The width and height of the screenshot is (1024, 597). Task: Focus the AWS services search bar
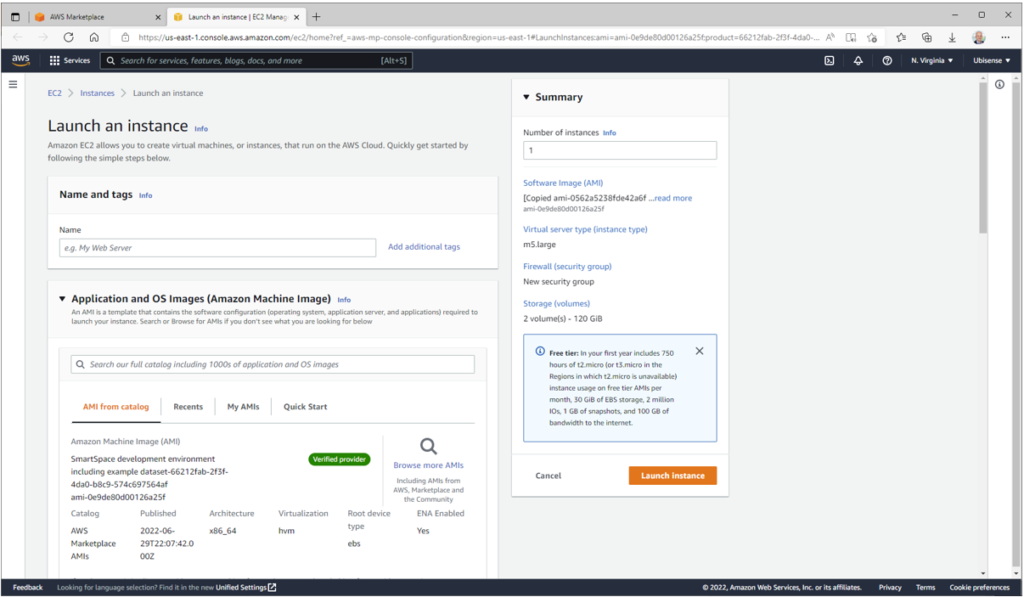[256, 61]
